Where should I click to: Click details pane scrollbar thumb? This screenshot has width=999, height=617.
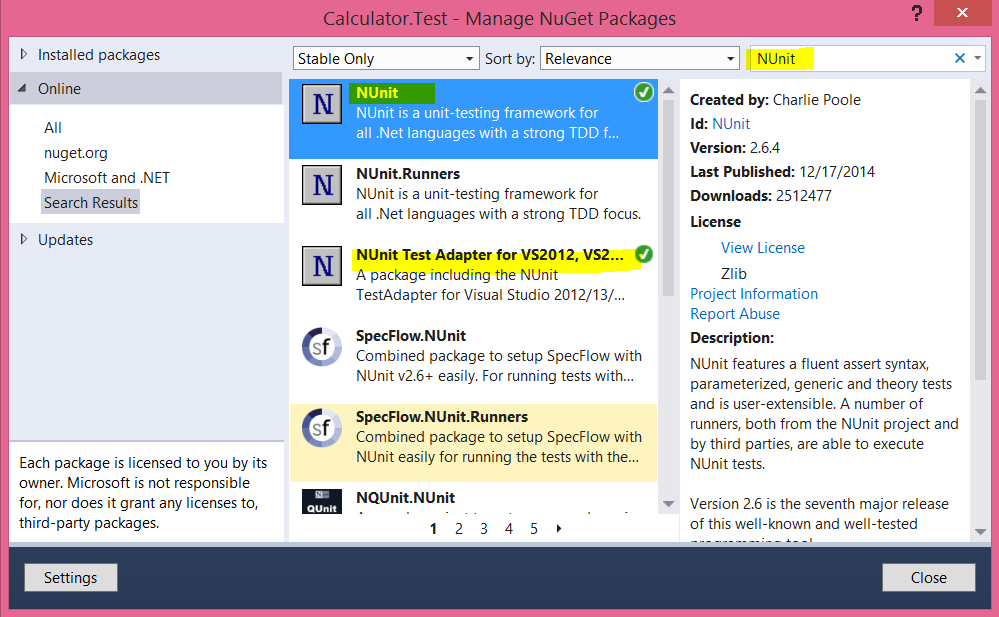981,240
